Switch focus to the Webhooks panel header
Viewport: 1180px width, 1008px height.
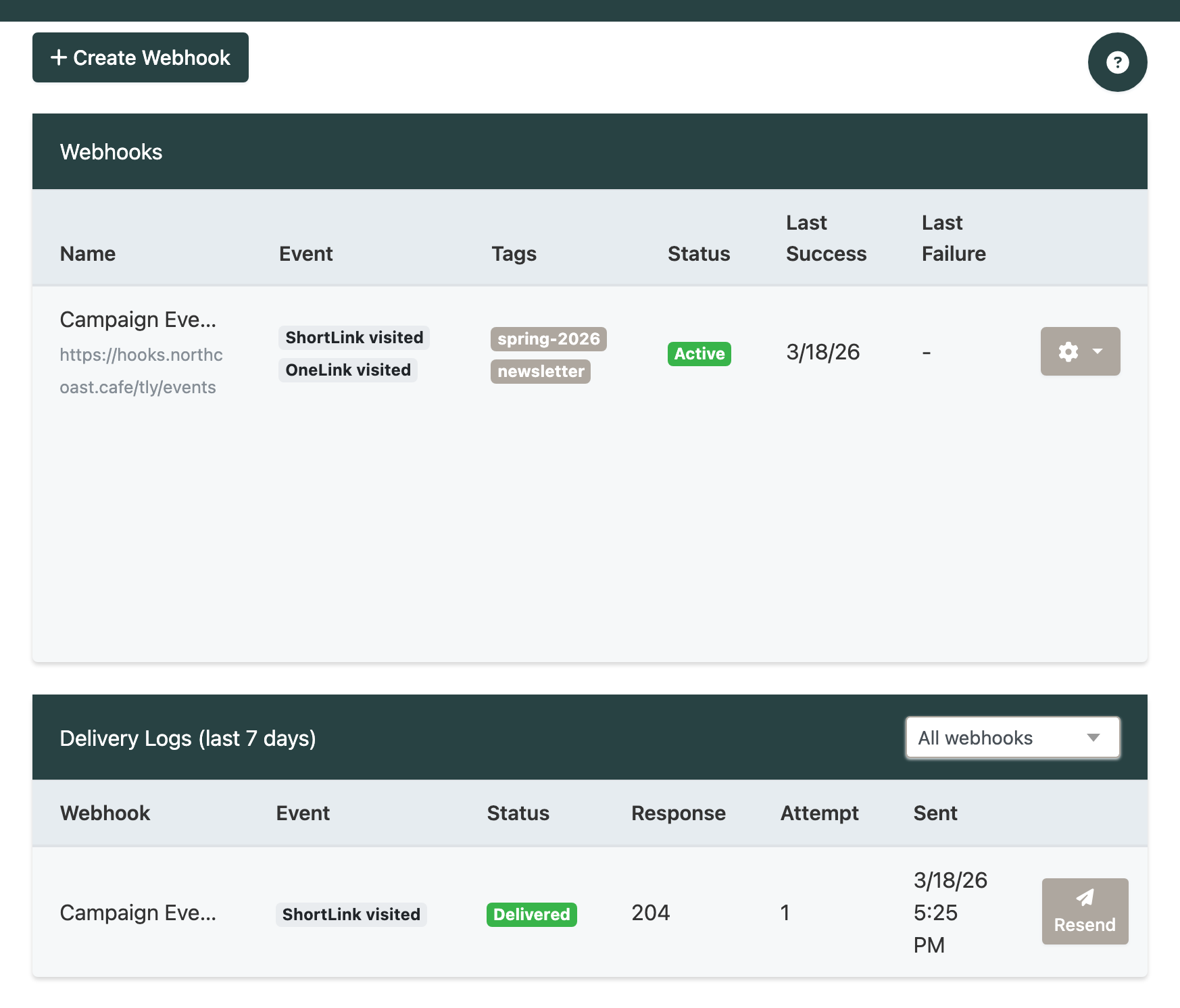pyautogui.click(x=111, y=151)
